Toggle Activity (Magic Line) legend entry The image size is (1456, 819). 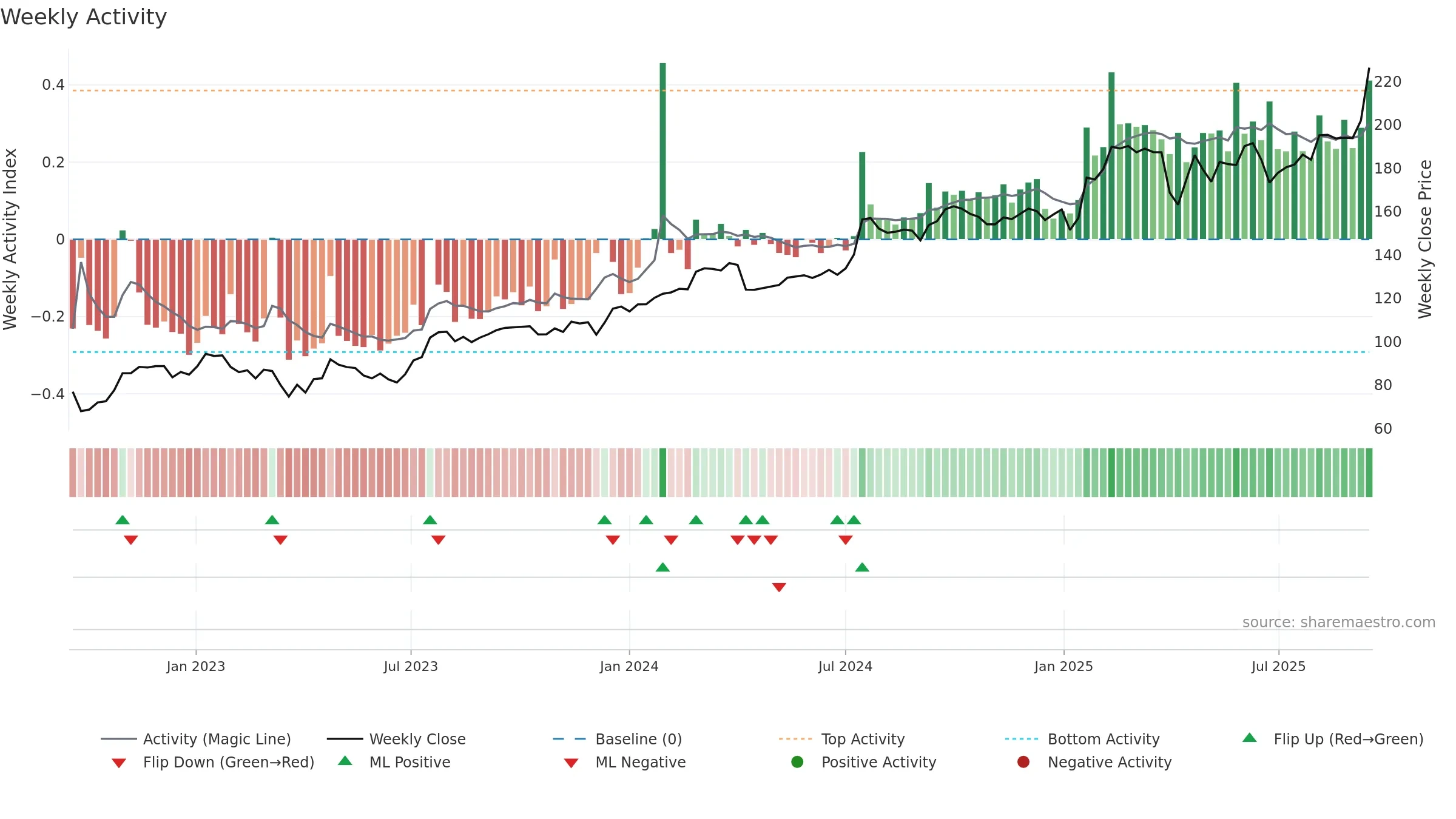pyautogui.click(x=196, y=739)
